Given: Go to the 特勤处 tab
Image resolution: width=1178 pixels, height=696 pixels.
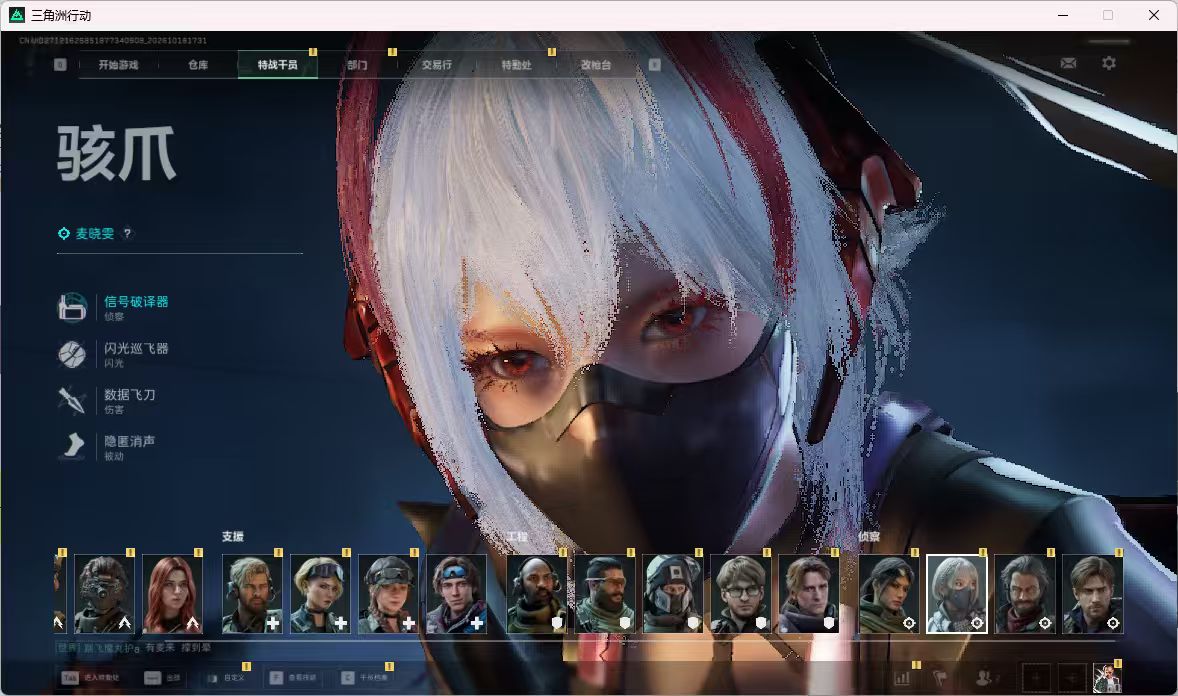Looking at the screenshot, I should 517,65.
